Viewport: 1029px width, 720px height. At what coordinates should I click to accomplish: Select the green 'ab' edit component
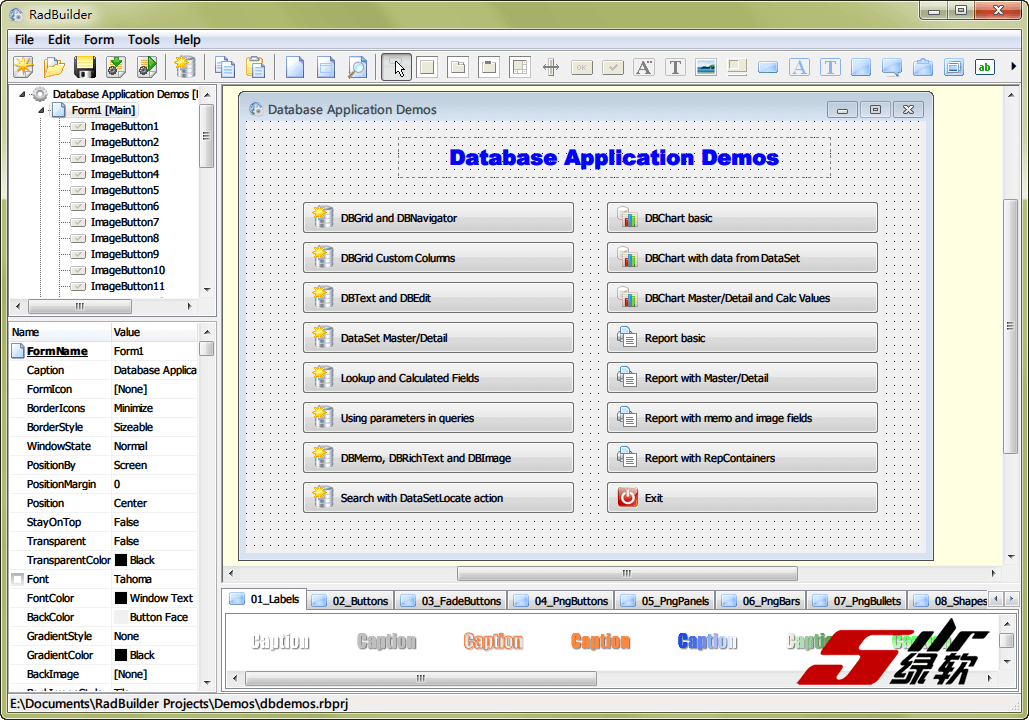[x=985, y=67]
